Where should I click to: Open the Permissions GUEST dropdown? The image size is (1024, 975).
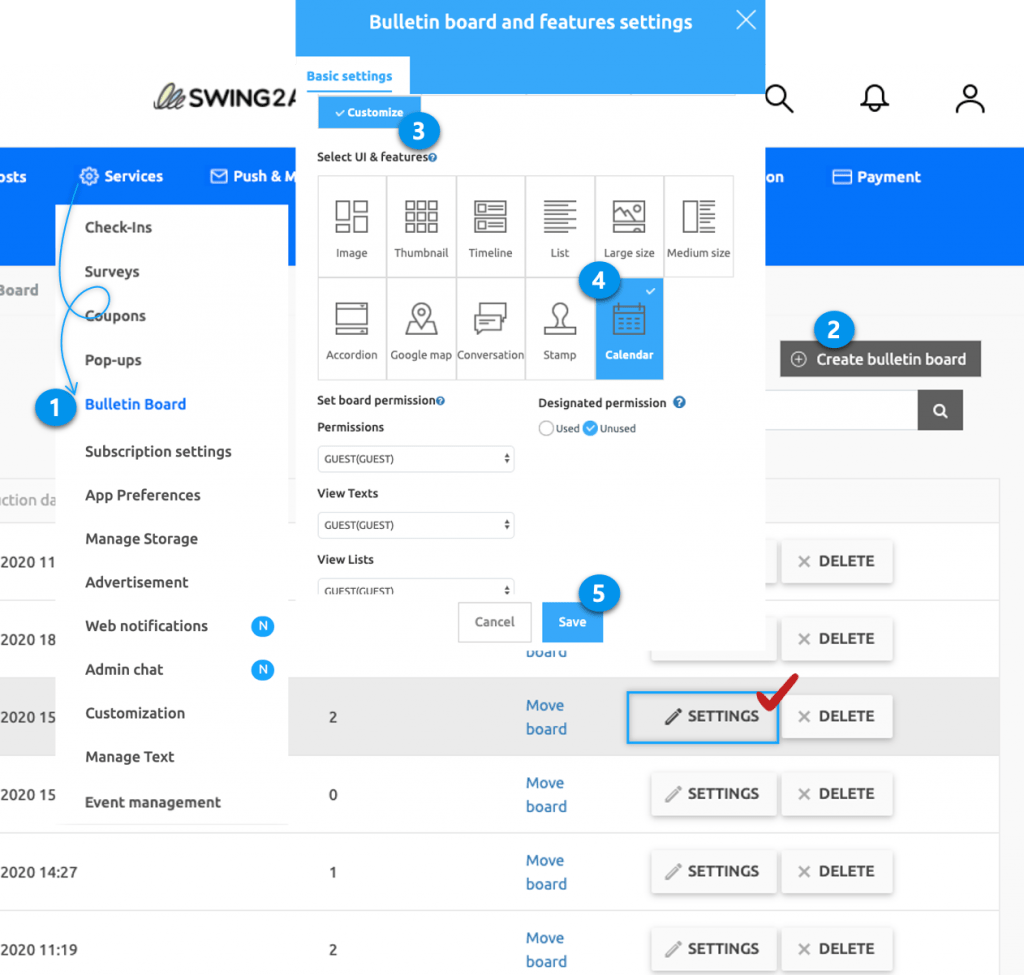pyautogui.click(x=416, y=459)
